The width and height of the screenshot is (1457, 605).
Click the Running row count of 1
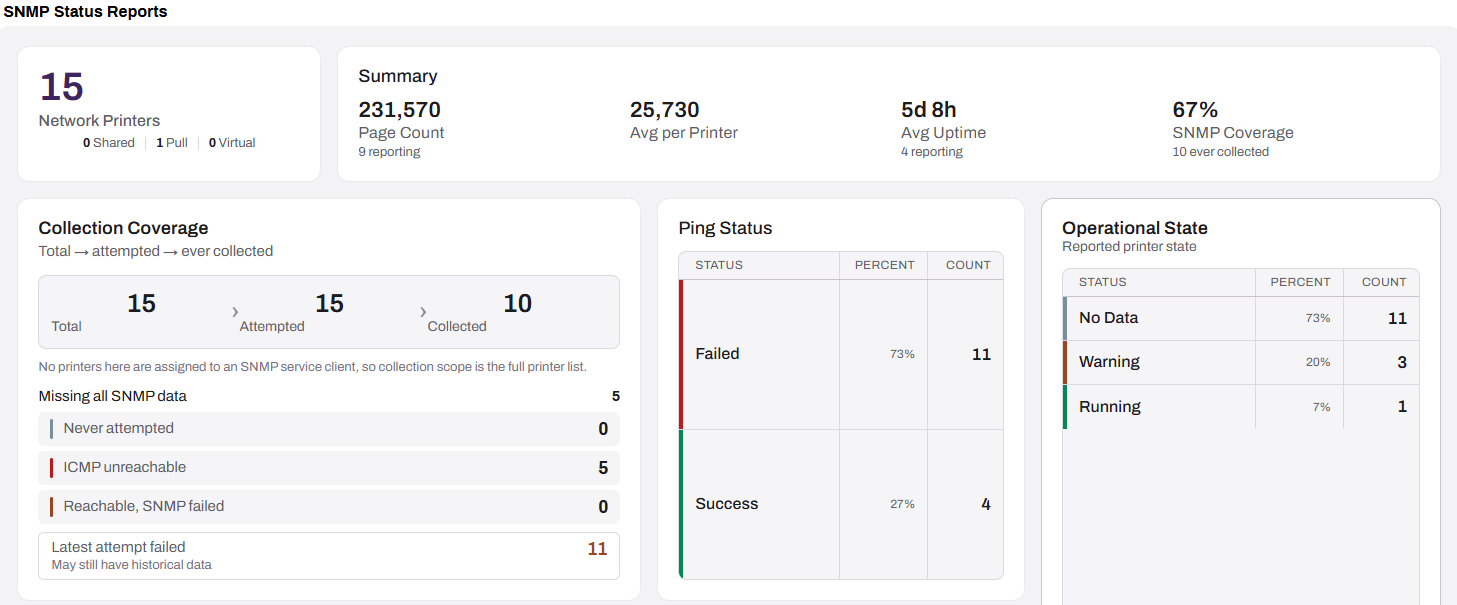pyautogui.click(x=1402, y=407)
